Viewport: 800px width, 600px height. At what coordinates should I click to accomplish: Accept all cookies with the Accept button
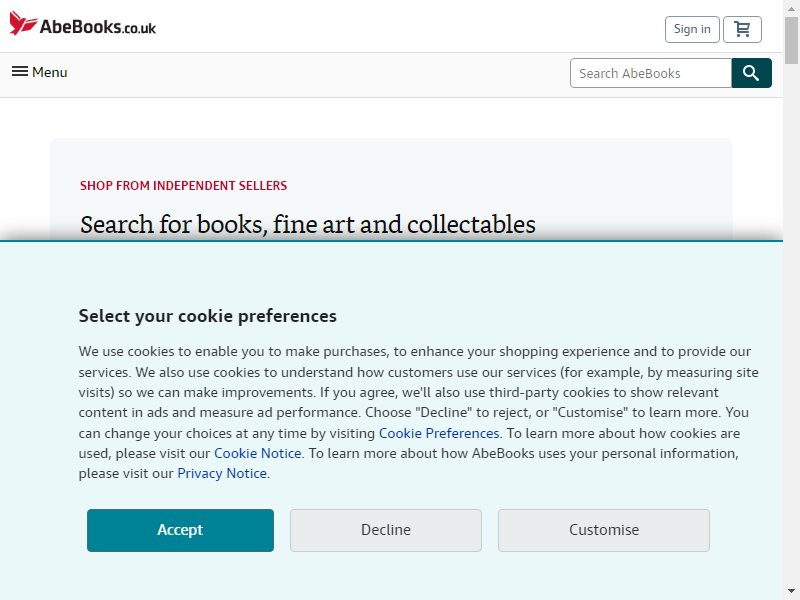tap(180, 530)
